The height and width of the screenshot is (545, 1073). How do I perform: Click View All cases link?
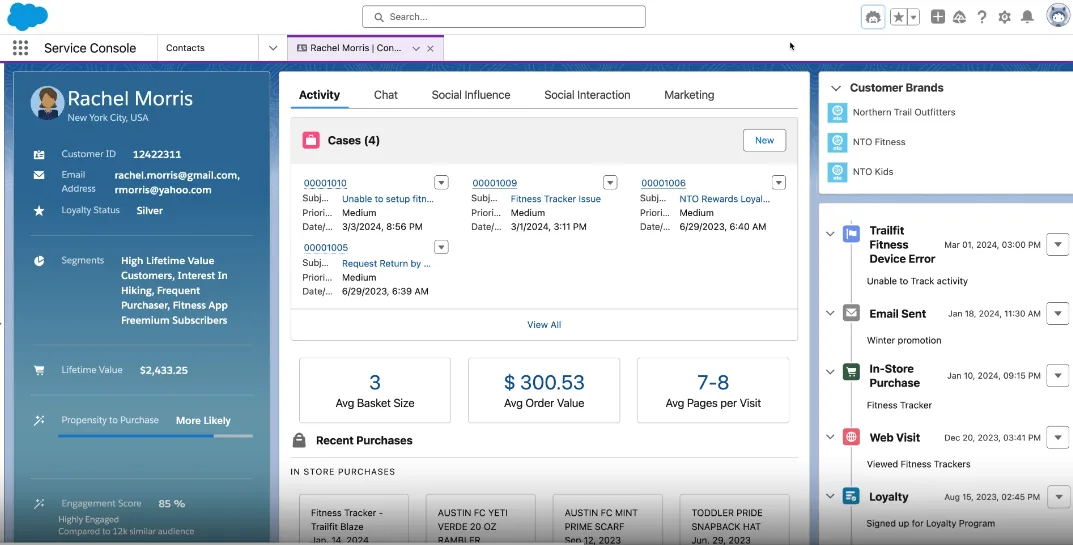(x=544, y=325)
